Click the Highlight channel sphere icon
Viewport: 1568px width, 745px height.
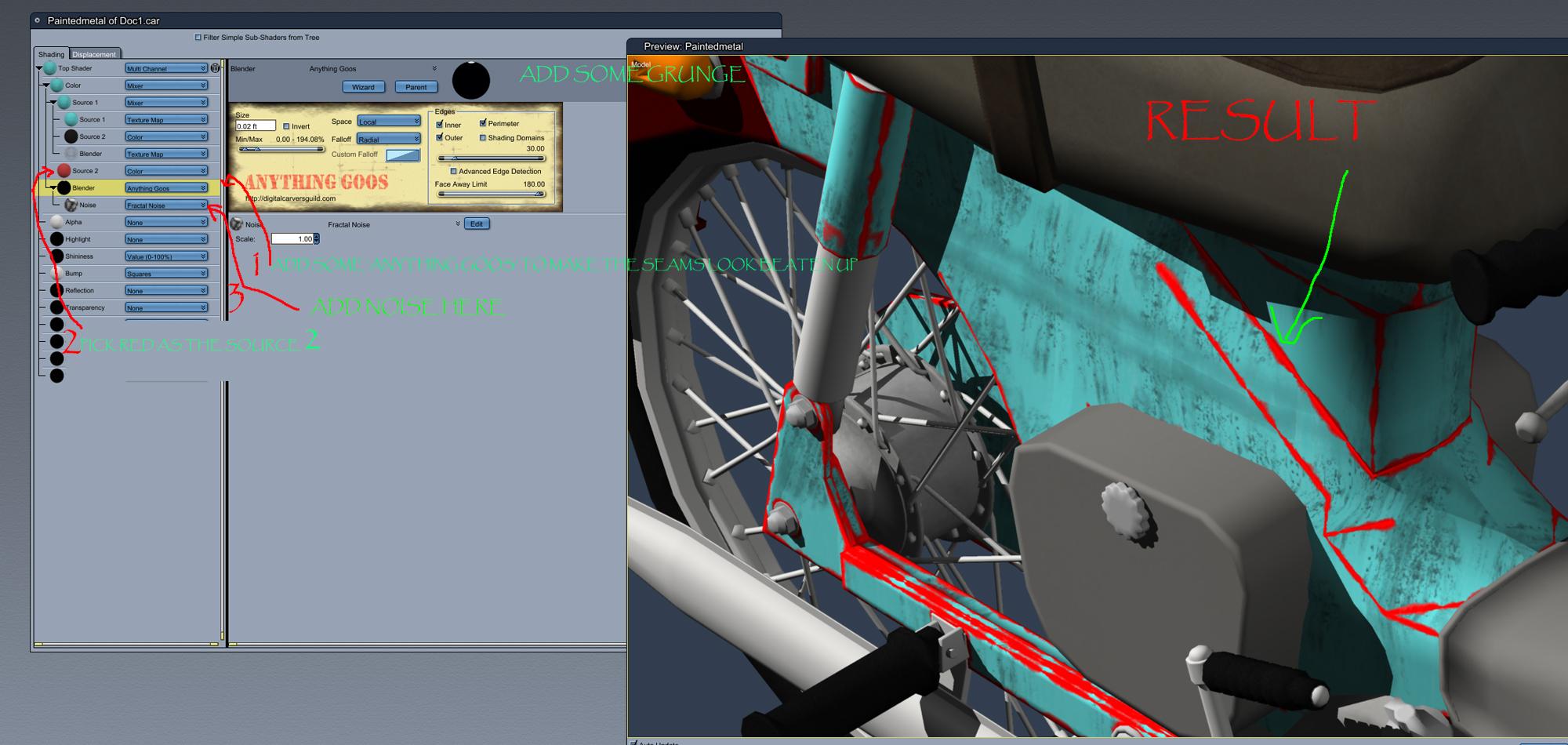(x=57, y=239)
